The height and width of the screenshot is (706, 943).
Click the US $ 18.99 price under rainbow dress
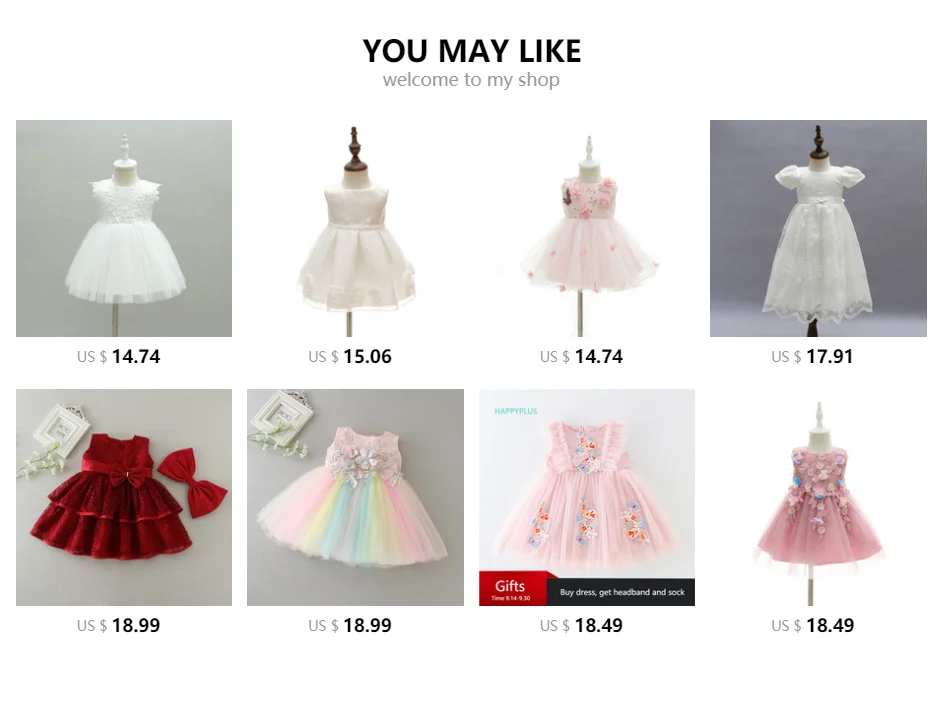pos(350,625)
